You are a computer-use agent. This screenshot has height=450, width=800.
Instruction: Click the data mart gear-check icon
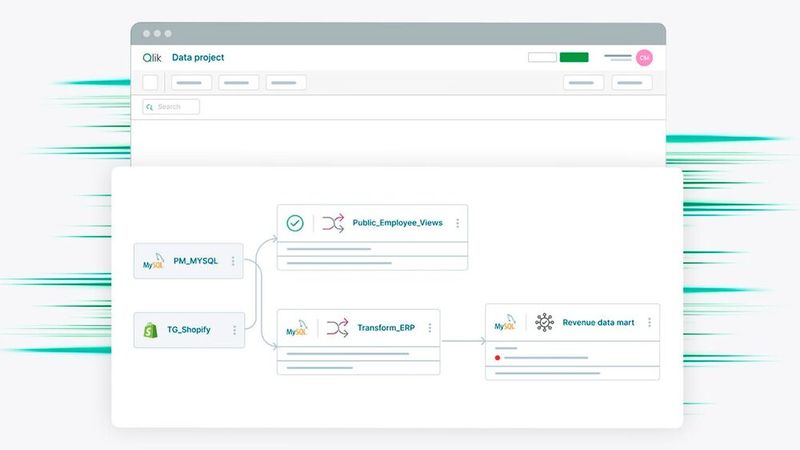[544, 322]
